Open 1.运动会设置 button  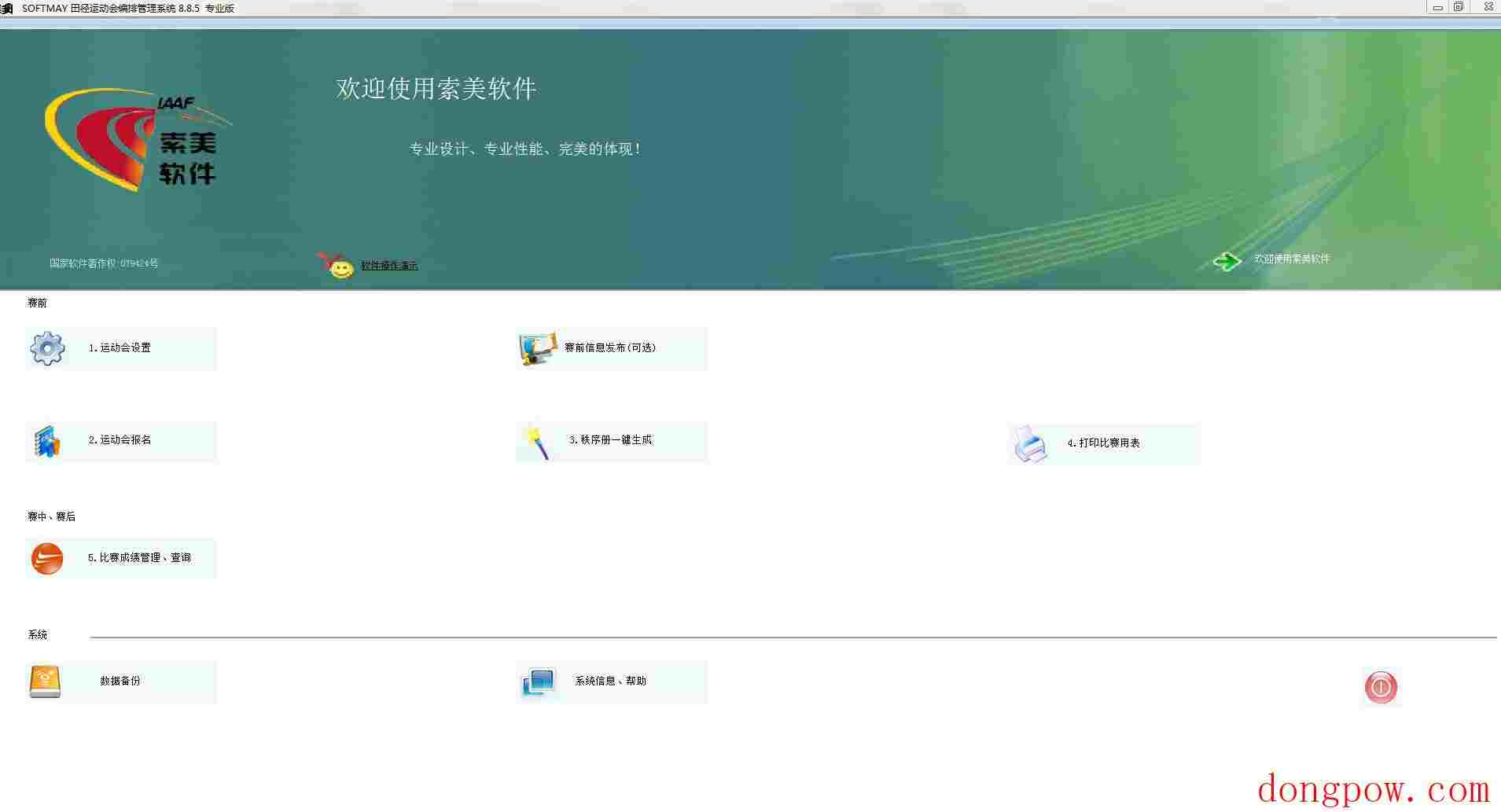[121, 348]
